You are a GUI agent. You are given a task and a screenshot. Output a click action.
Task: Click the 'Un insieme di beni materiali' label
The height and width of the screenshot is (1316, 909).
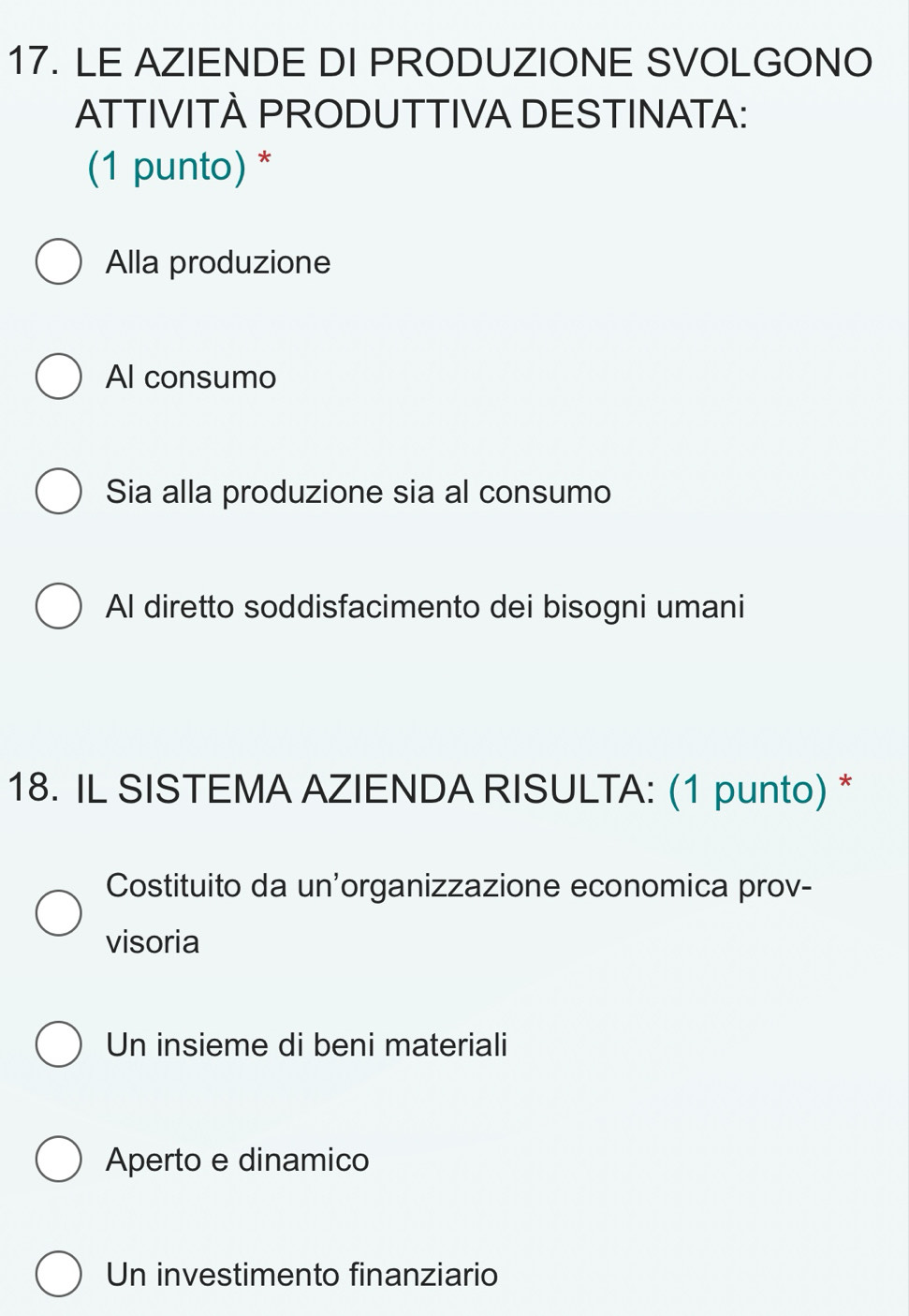pyautogui.click(x=306, y=1044)
